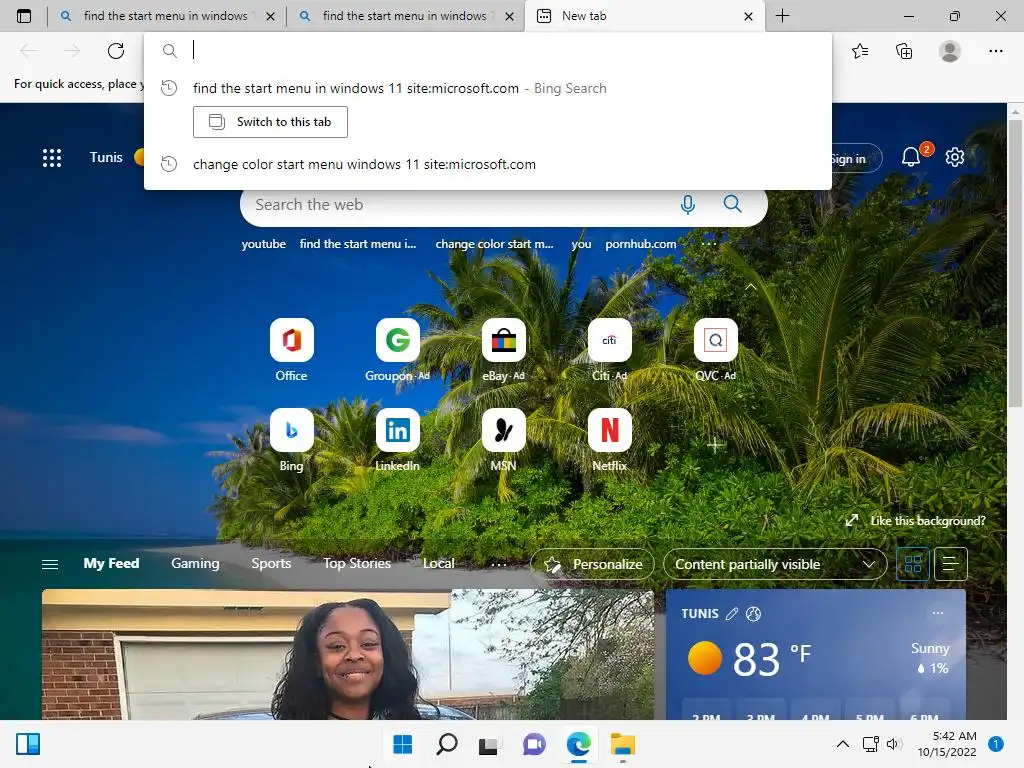Open the tab actions menu icon
Image resolution: width=1024 pixels, height=768 pixels.
point(24,16)
